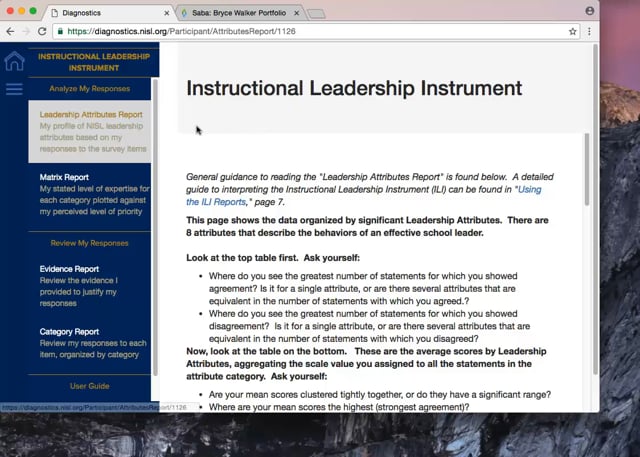Click 'Now, look at the table on the bottom' paragraph
This screenshot has width=640, height=457.
coord(366,364)
